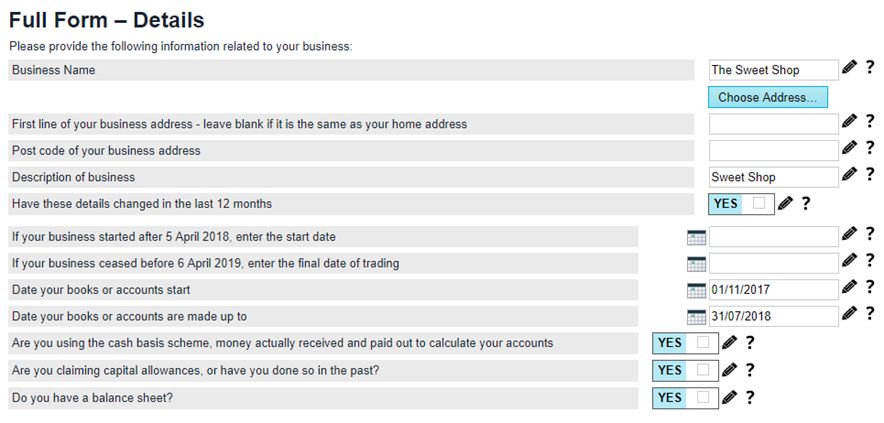Open calendar for final date of trading

[x=697, y=264]
